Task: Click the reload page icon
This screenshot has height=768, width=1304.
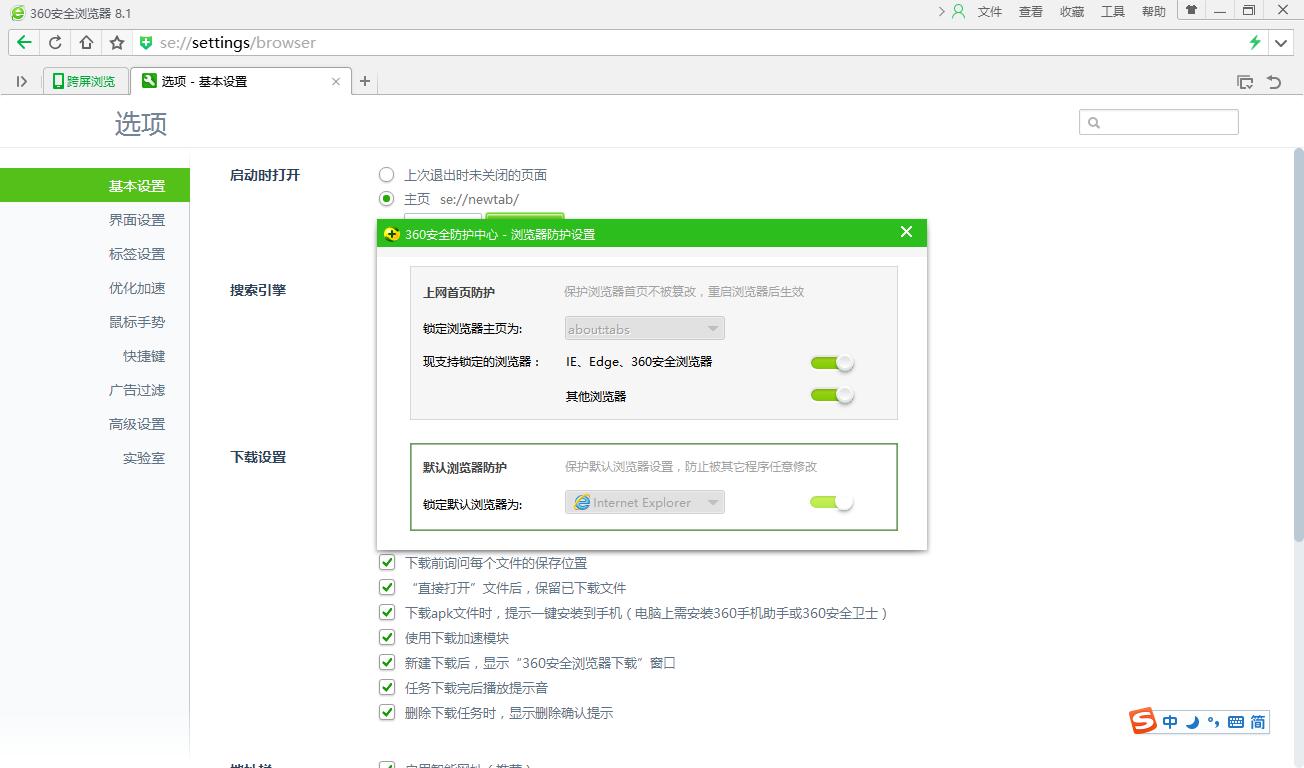Action: pyautogui.click(x=55, y=42)
